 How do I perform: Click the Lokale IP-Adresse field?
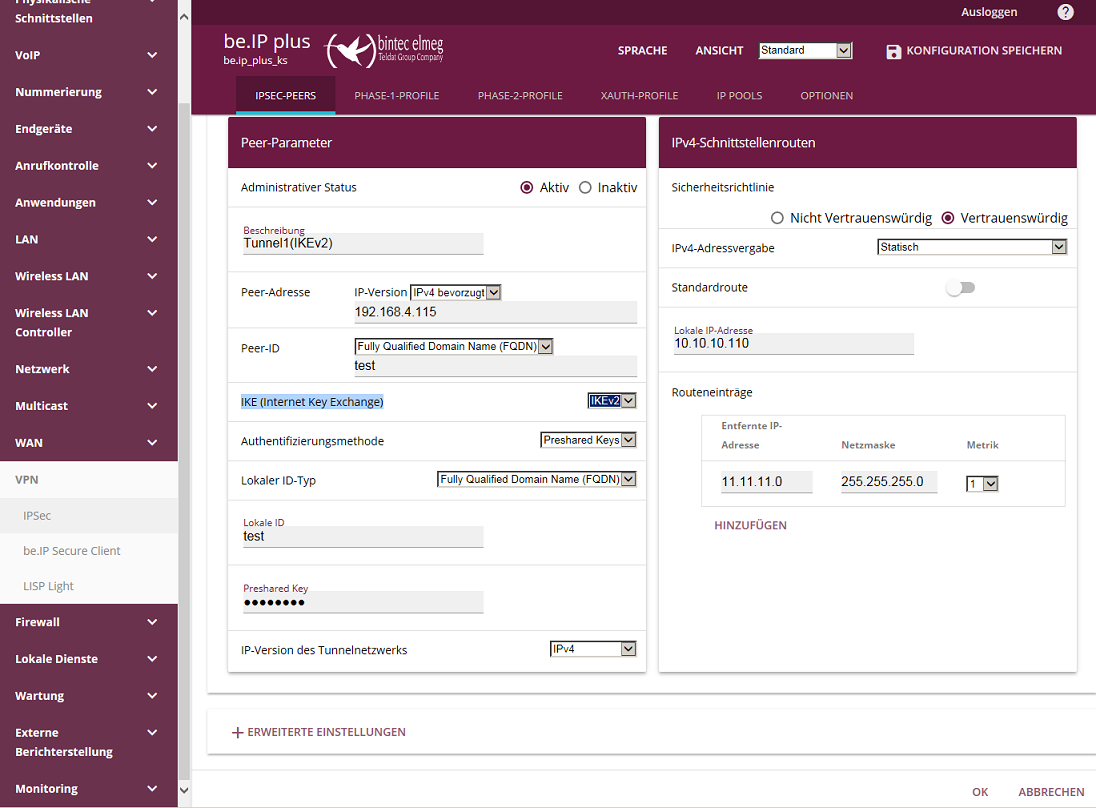click(x=793, y=344)
